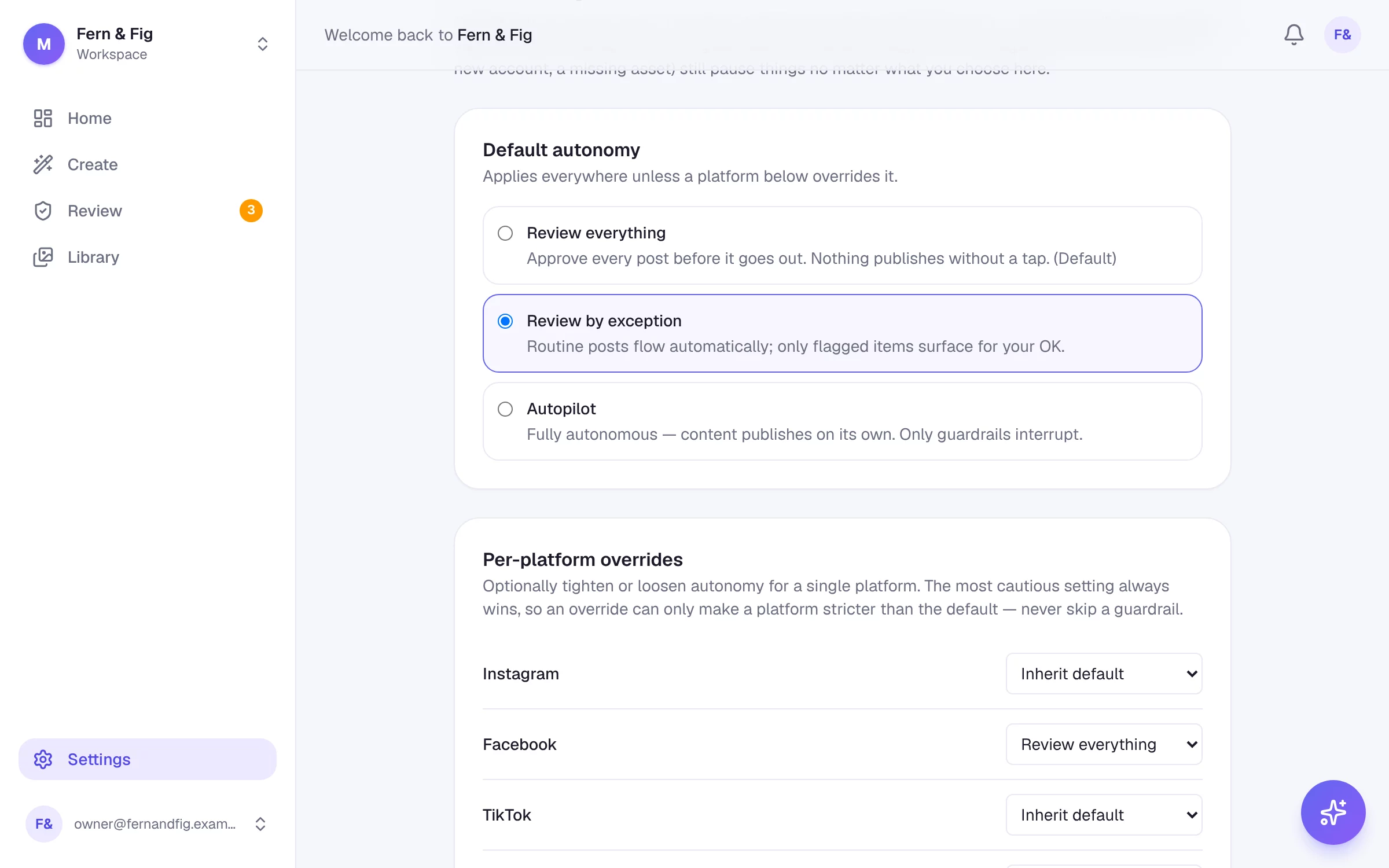Screen dimensions: 1389x868
Task: Click the Library images icon
Action: [43, 257]
